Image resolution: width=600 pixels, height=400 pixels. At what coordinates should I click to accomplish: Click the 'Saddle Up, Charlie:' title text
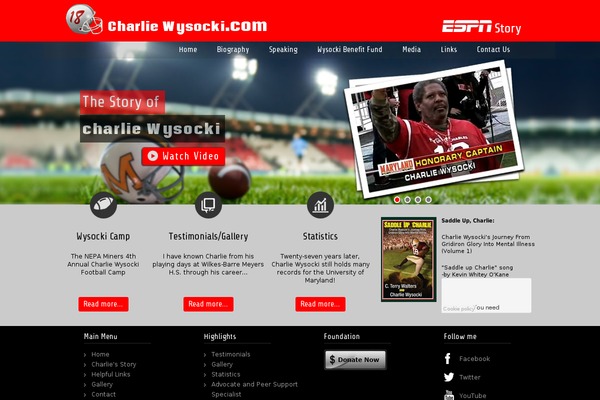pos(468,220)
